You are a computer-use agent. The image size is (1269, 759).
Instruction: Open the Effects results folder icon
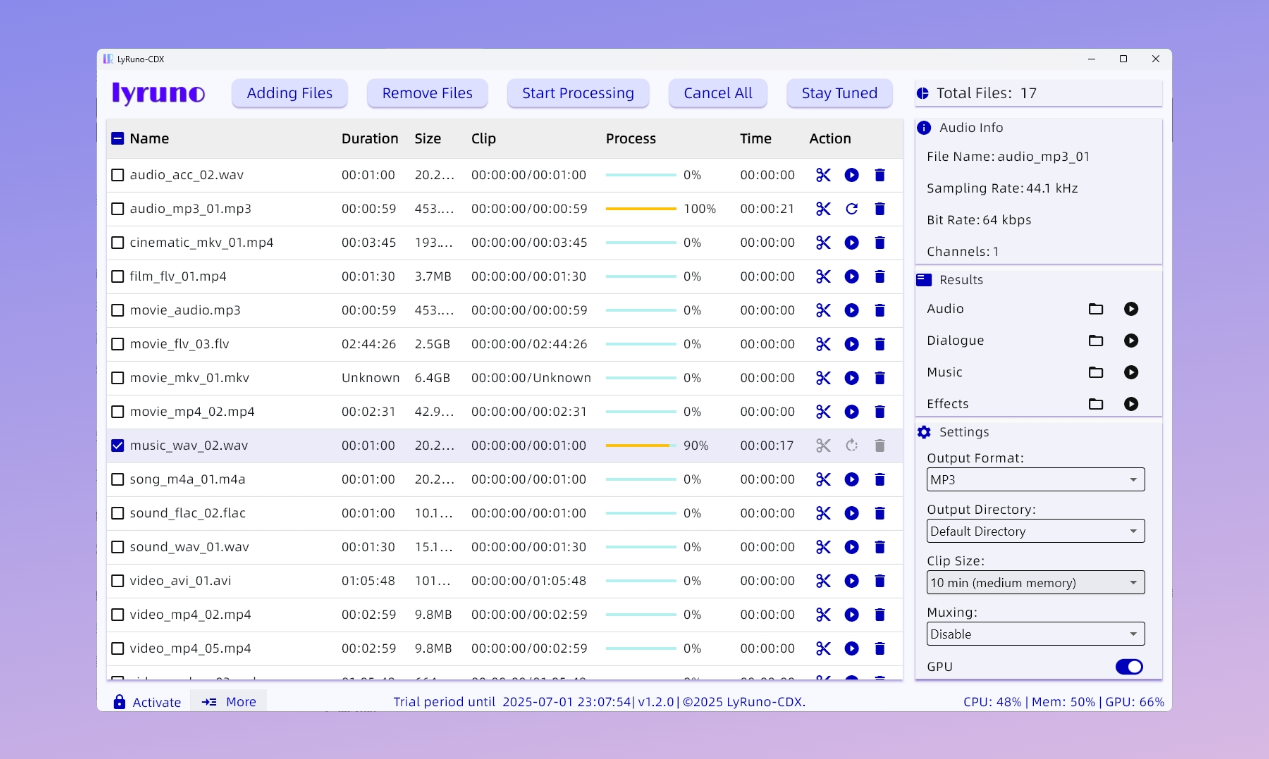coord(1096,404)
